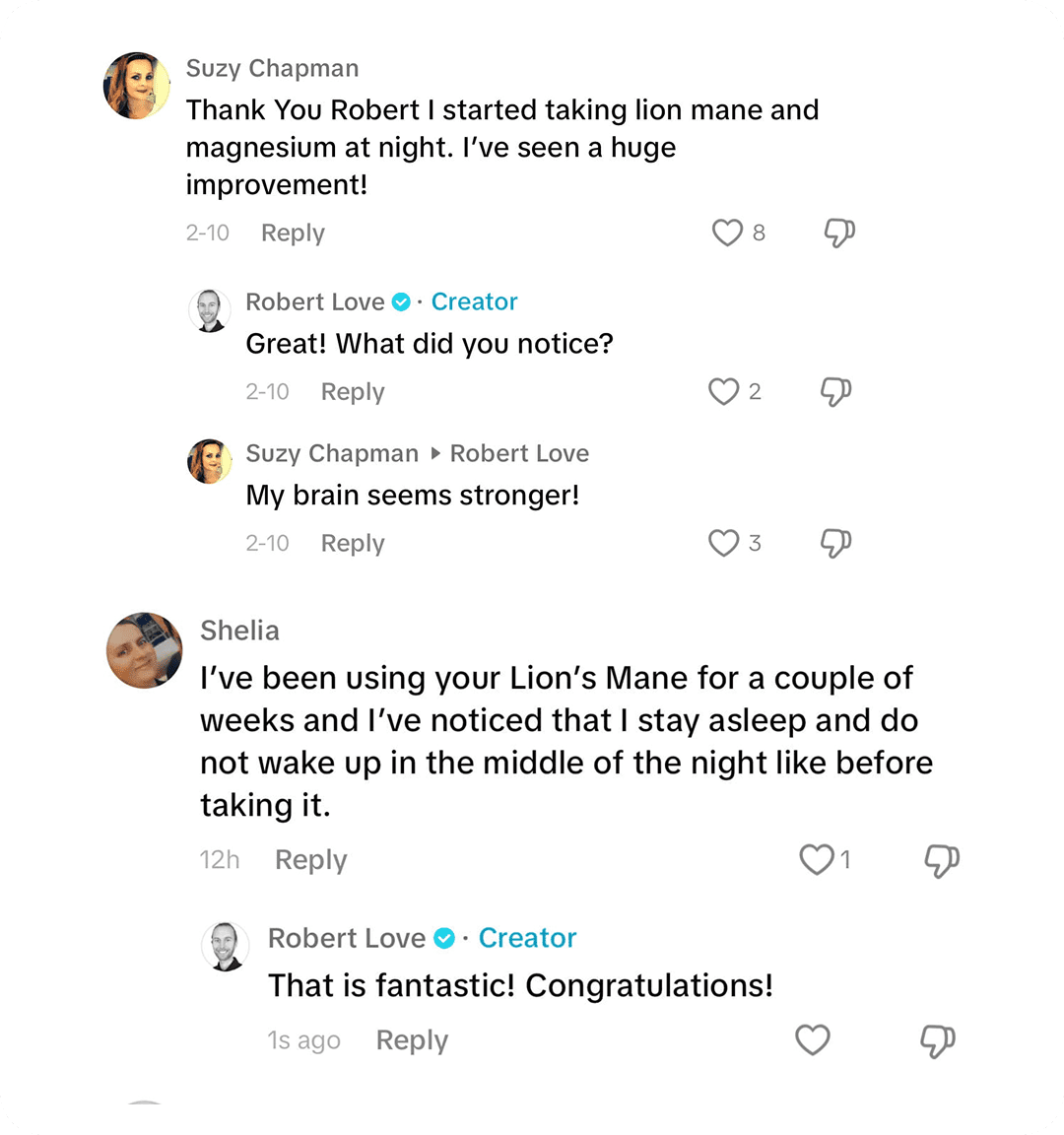
Task: Reply to Shelia's Lion's Mane comment
Action: pyautogui.click(x=311, y=860)
